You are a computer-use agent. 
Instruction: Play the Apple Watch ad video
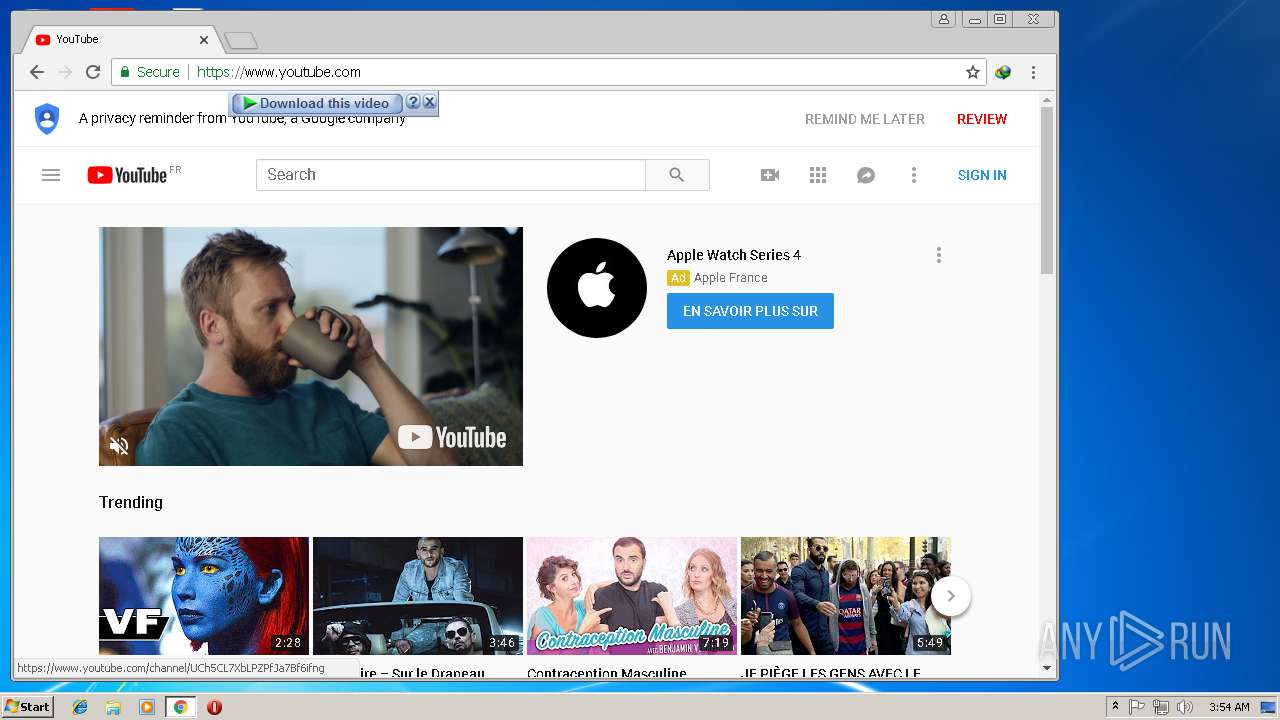(311, 346)
